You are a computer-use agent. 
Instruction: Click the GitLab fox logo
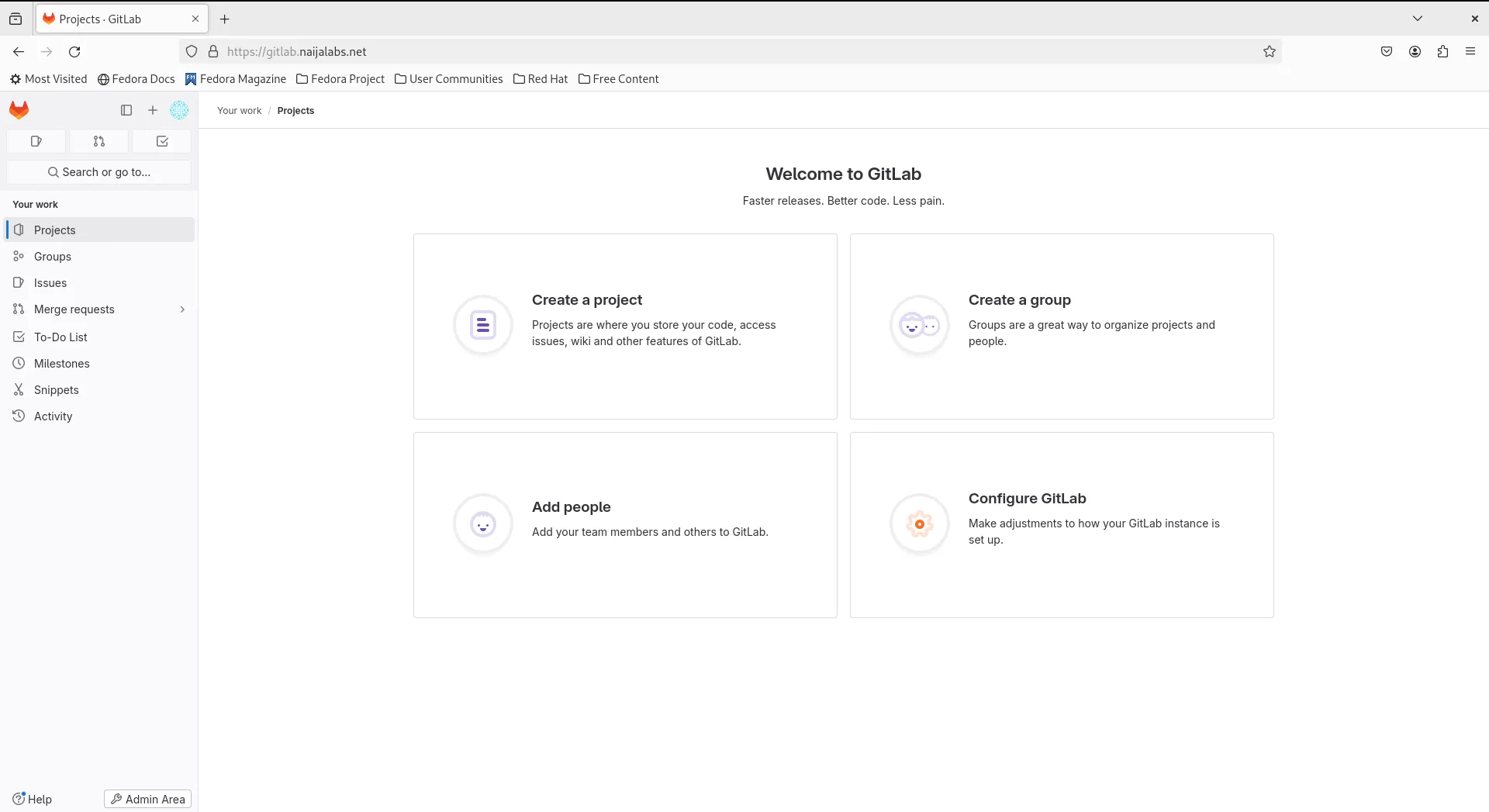point(19,110)
